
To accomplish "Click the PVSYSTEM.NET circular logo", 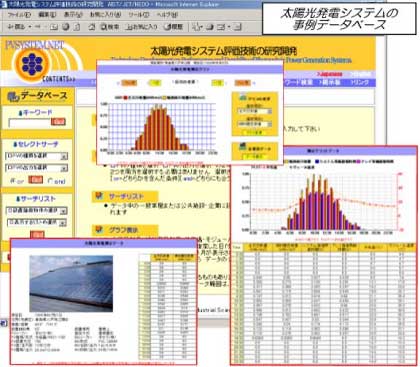I will (32, 64).
